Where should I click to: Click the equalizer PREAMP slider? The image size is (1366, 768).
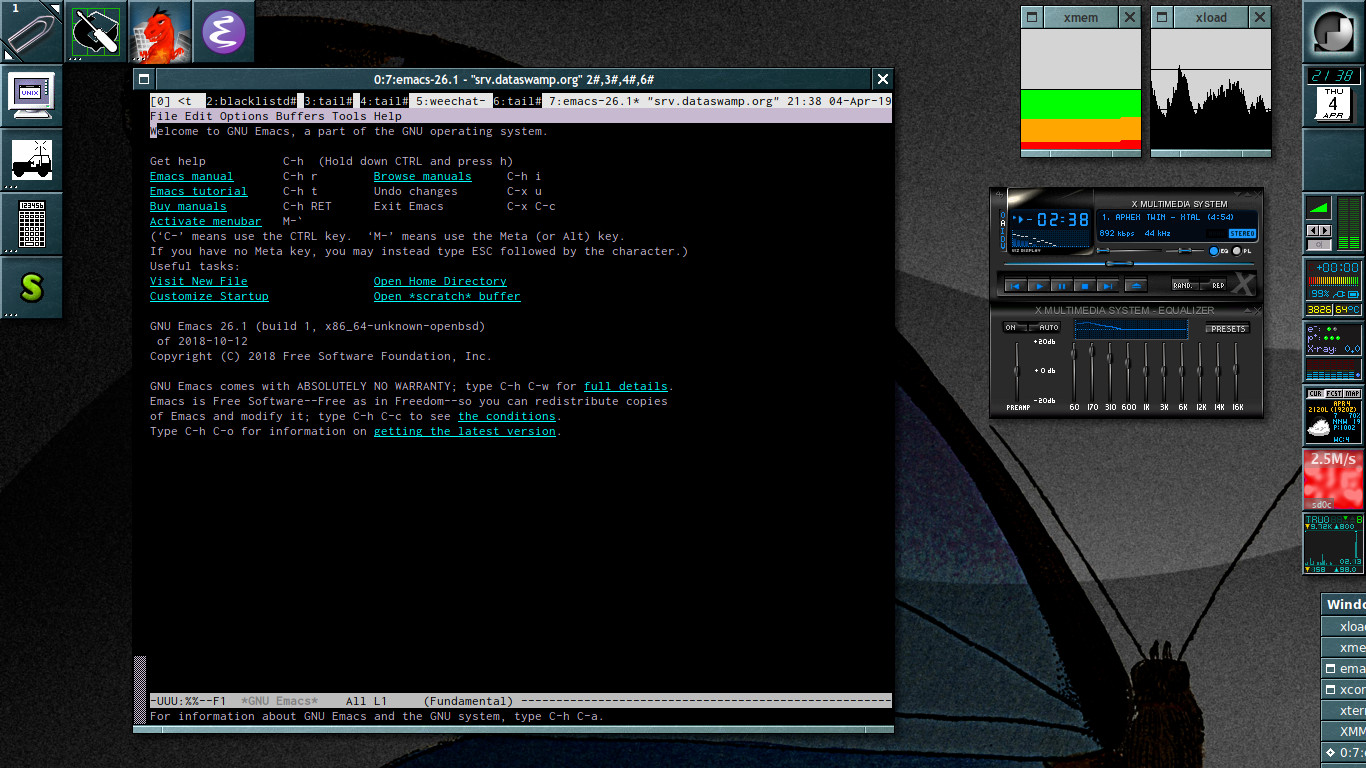1016,371
